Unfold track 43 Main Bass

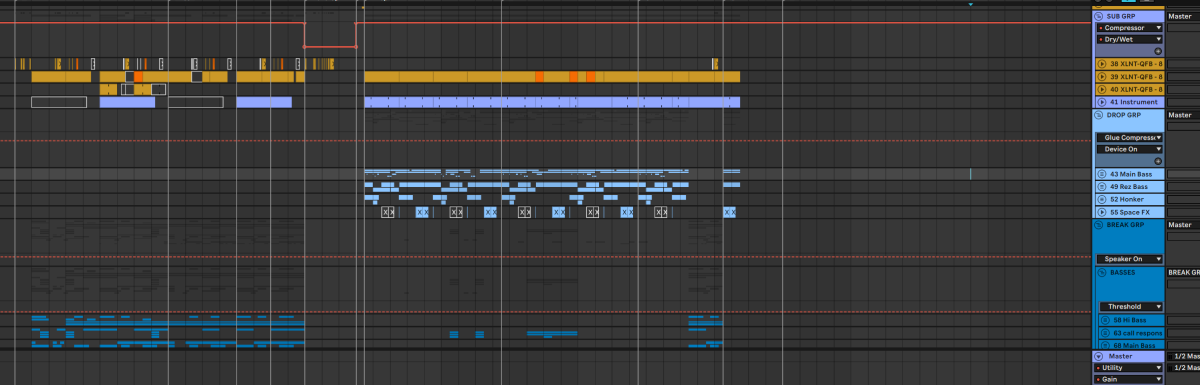pyautogui.click(x=1102, y=174)
